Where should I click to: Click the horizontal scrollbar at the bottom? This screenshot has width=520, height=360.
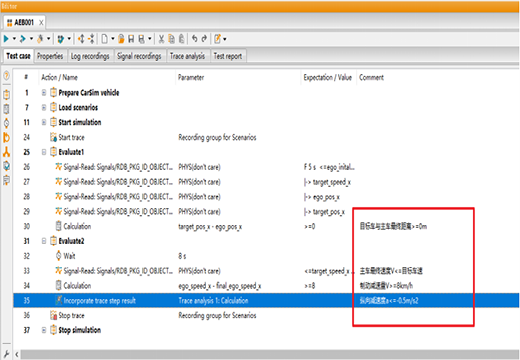click(x=269, y=354)
